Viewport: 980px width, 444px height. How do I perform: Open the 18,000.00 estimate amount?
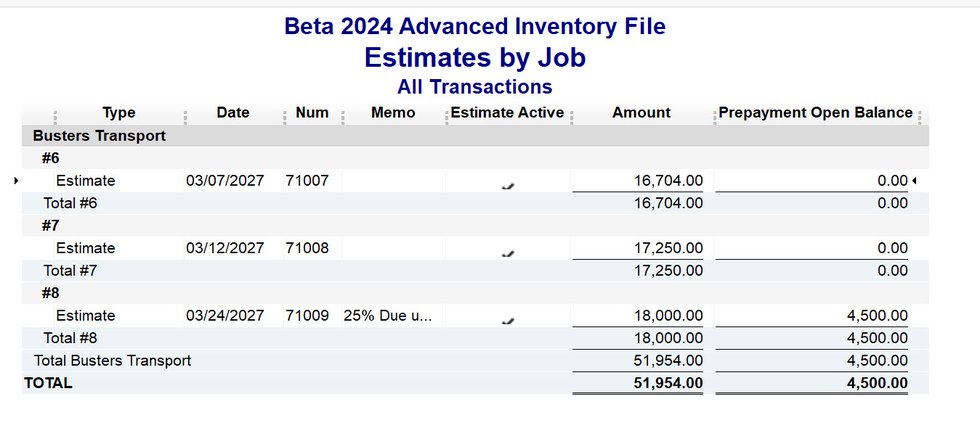click(x=668, y=315)
